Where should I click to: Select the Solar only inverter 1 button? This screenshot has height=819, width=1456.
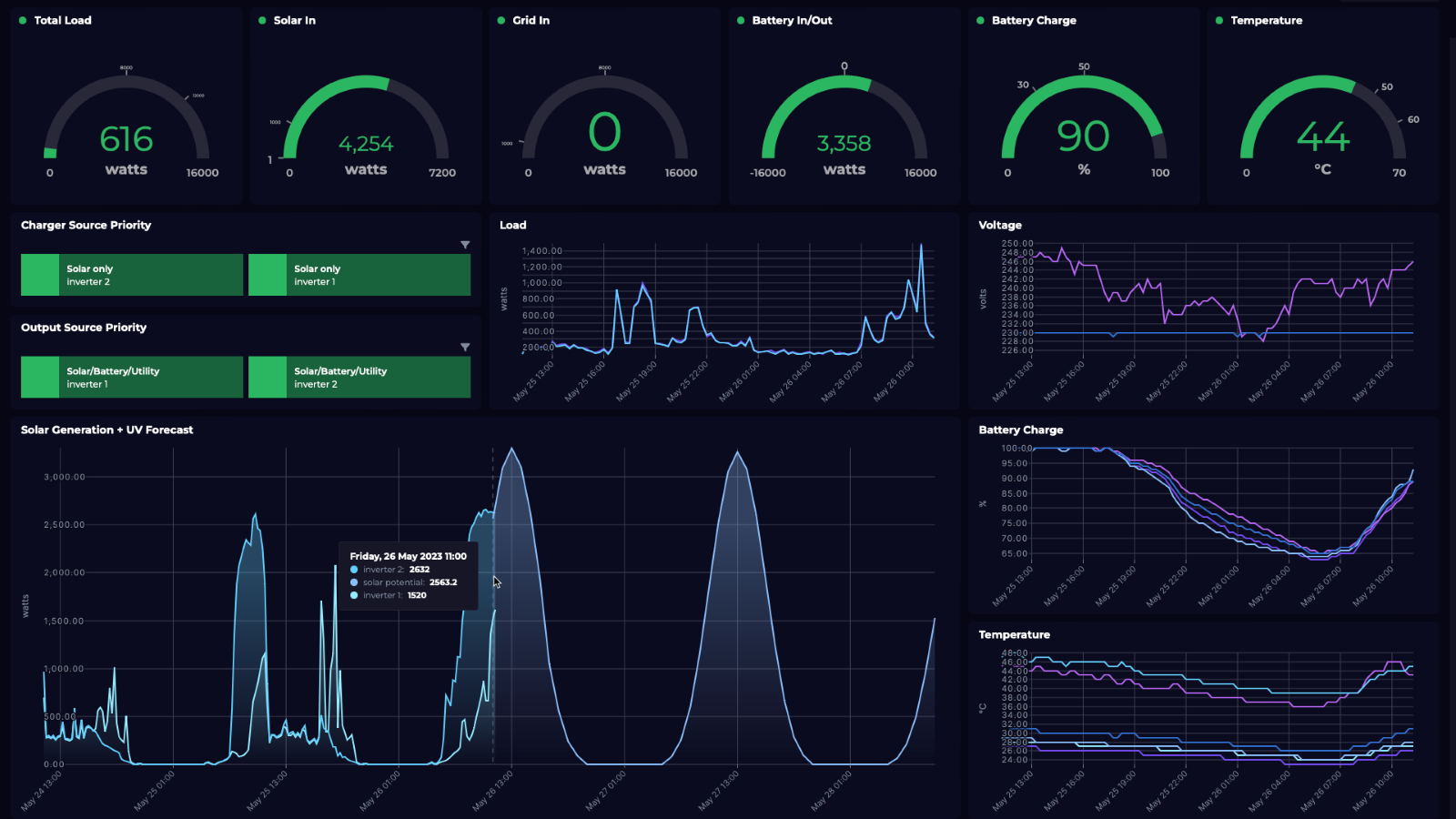pyautogui.click(x=359, y=274)
